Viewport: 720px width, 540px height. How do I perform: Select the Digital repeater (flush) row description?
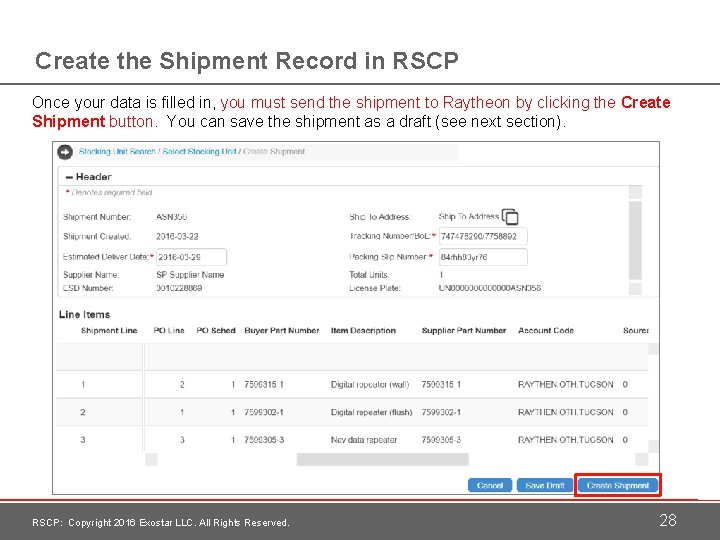point(371,412)
